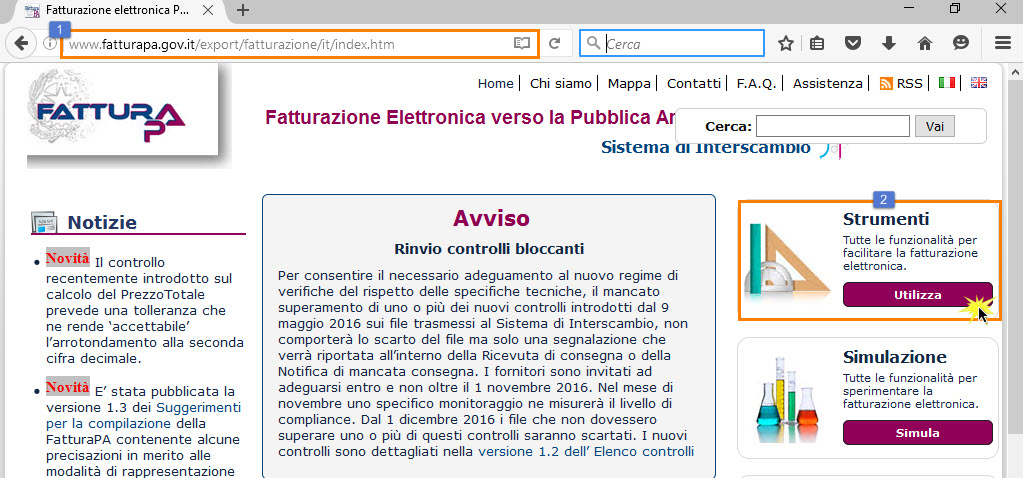Viewport: 1023px width, 478px height.
Task: Bookmark this page with the star icon
Action: click(786, 44)
